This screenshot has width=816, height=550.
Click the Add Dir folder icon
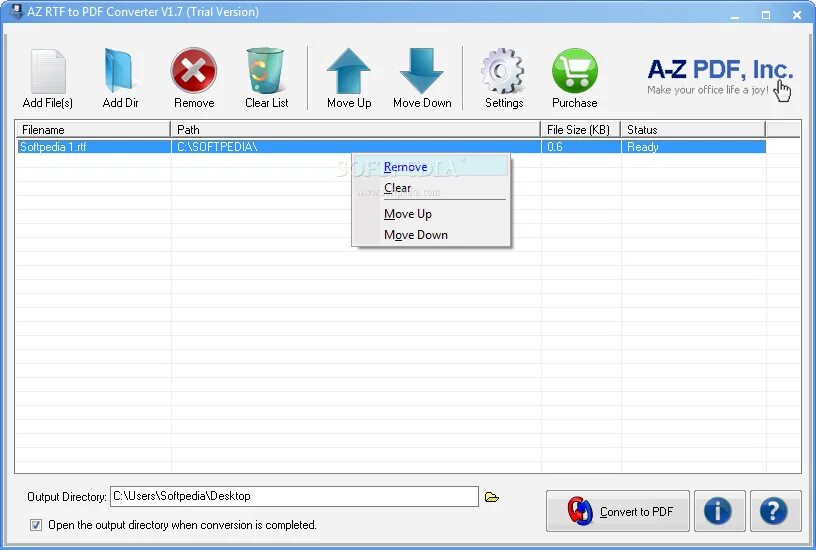click(x=120, y=70)
